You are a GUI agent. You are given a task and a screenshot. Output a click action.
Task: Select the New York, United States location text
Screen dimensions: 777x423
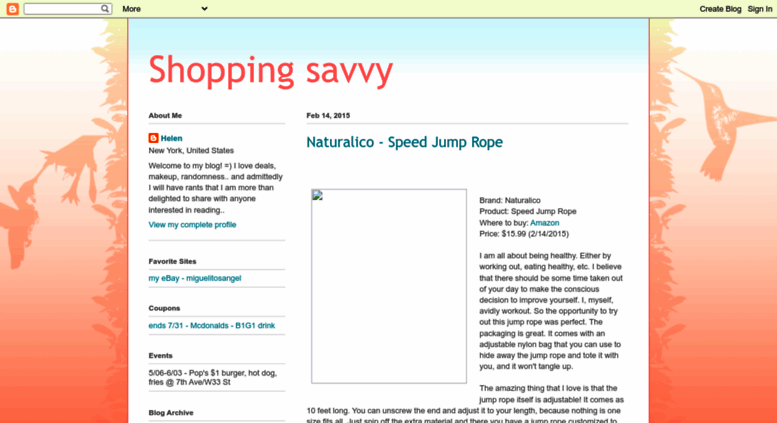point(191,150)
